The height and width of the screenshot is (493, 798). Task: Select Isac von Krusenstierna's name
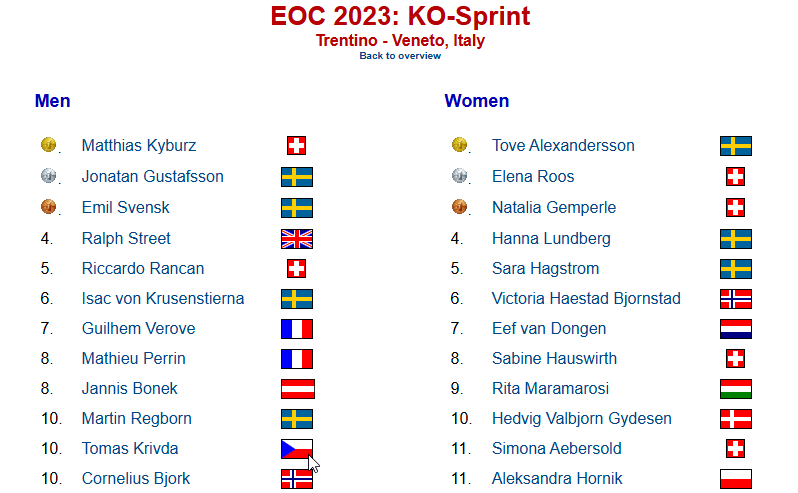pyautogui.click(x=163, y=299)
